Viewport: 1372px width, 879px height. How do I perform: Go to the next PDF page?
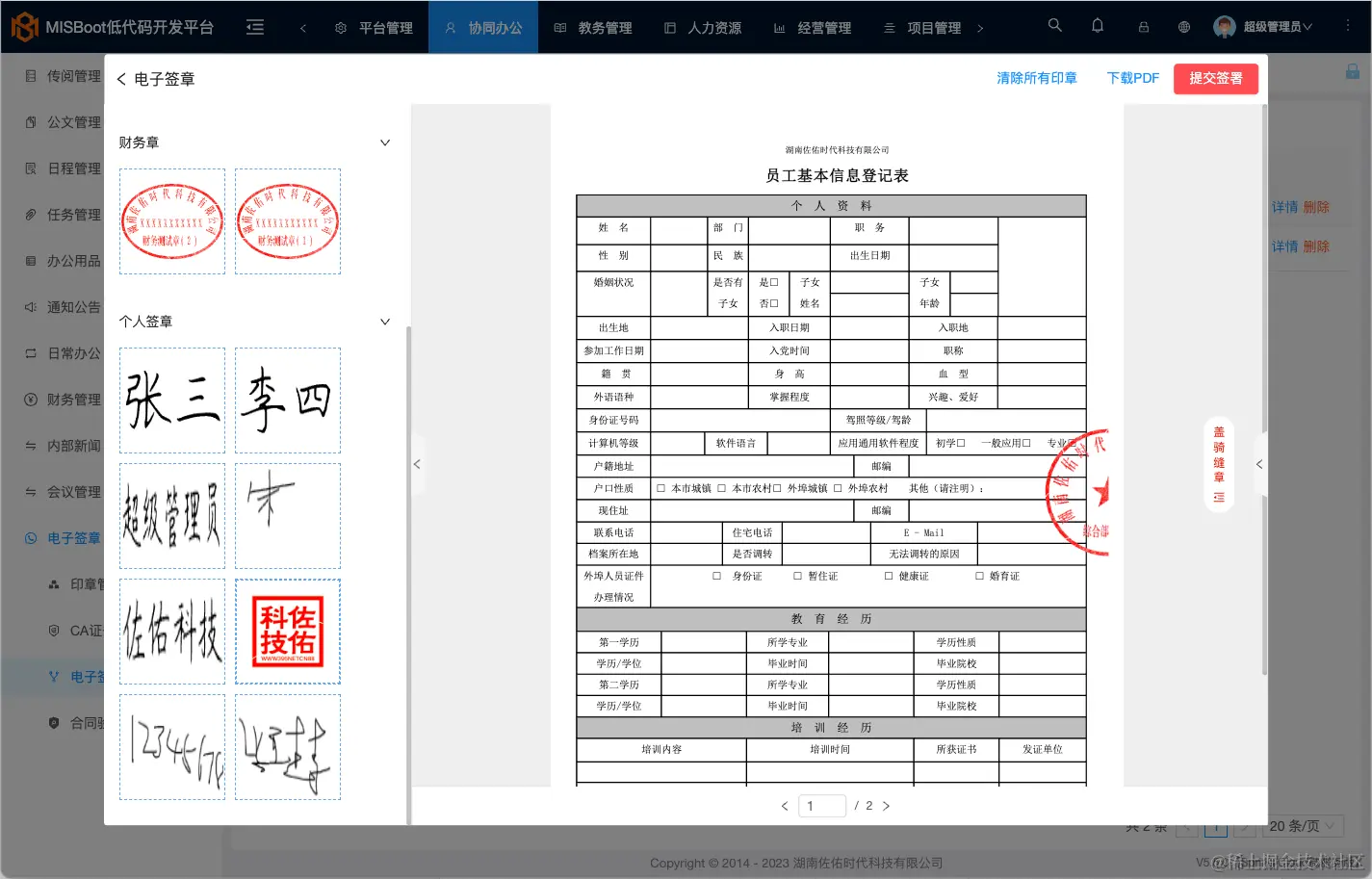[887, 806]
